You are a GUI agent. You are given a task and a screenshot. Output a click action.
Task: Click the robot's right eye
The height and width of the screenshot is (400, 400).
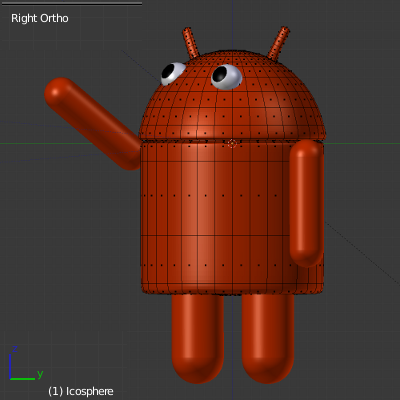pyautogui.click(x=226, y=77)
